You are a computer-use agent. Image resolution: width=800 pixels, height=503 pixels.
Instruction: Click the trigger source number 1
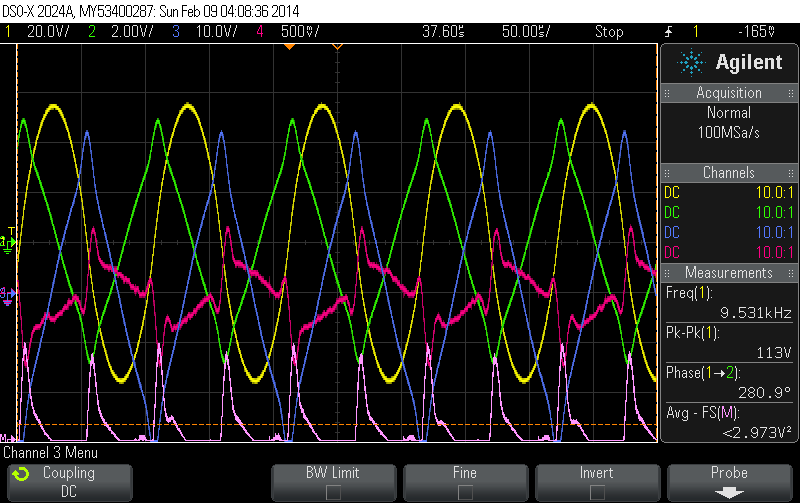[x=695, y=32]
